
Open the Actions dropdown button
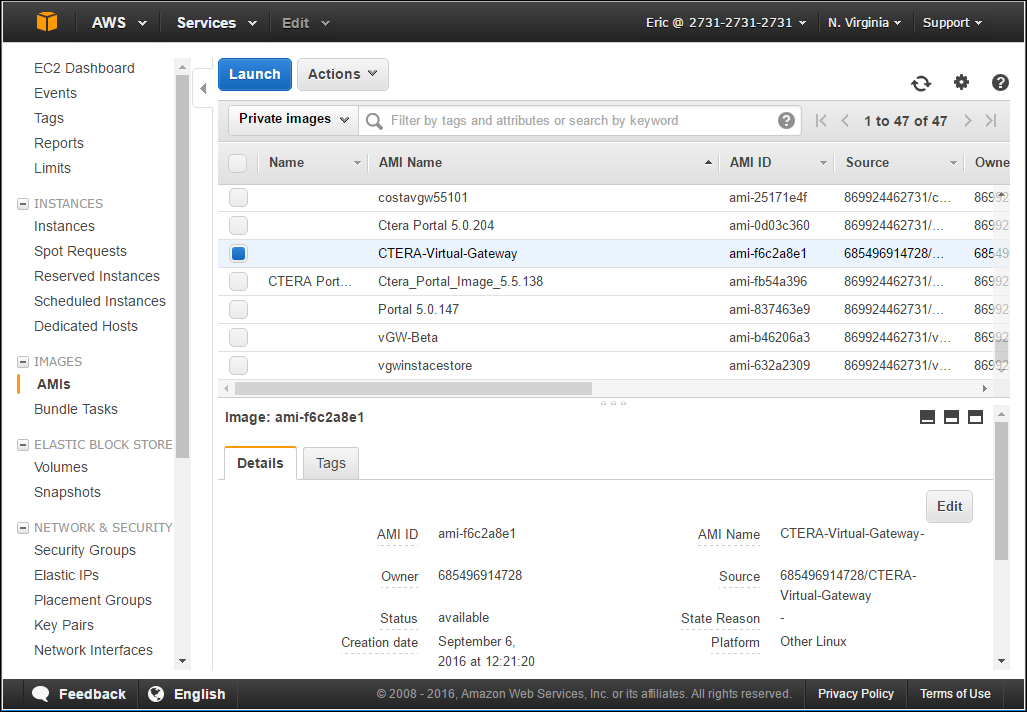click(x=343, y=74)
